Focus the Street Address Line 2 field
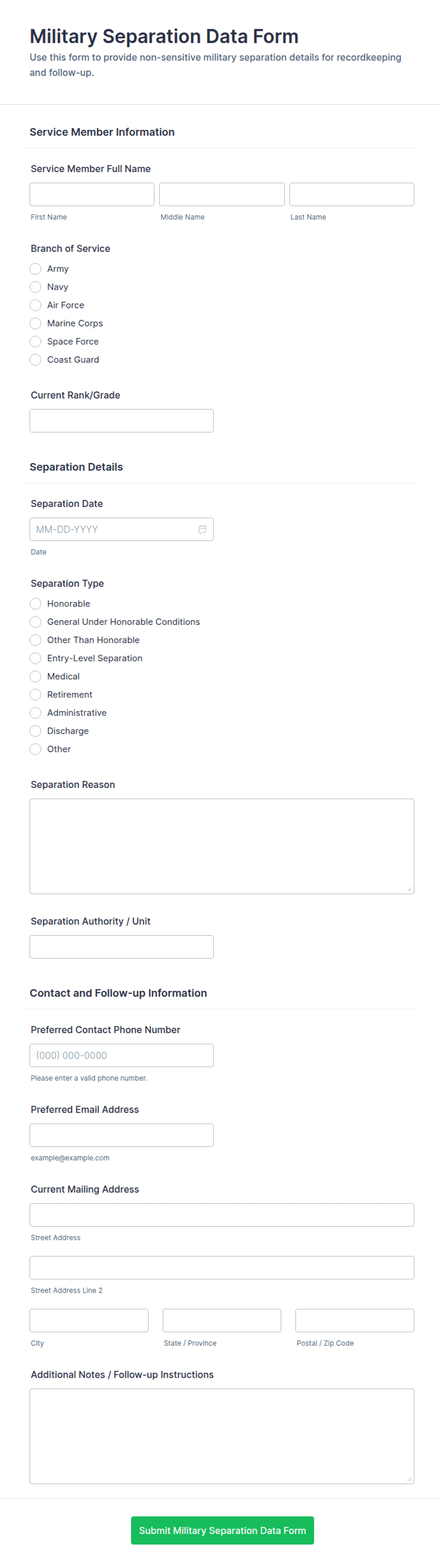The width and height of the screenshot is (440, 1568). [222, 1267]
